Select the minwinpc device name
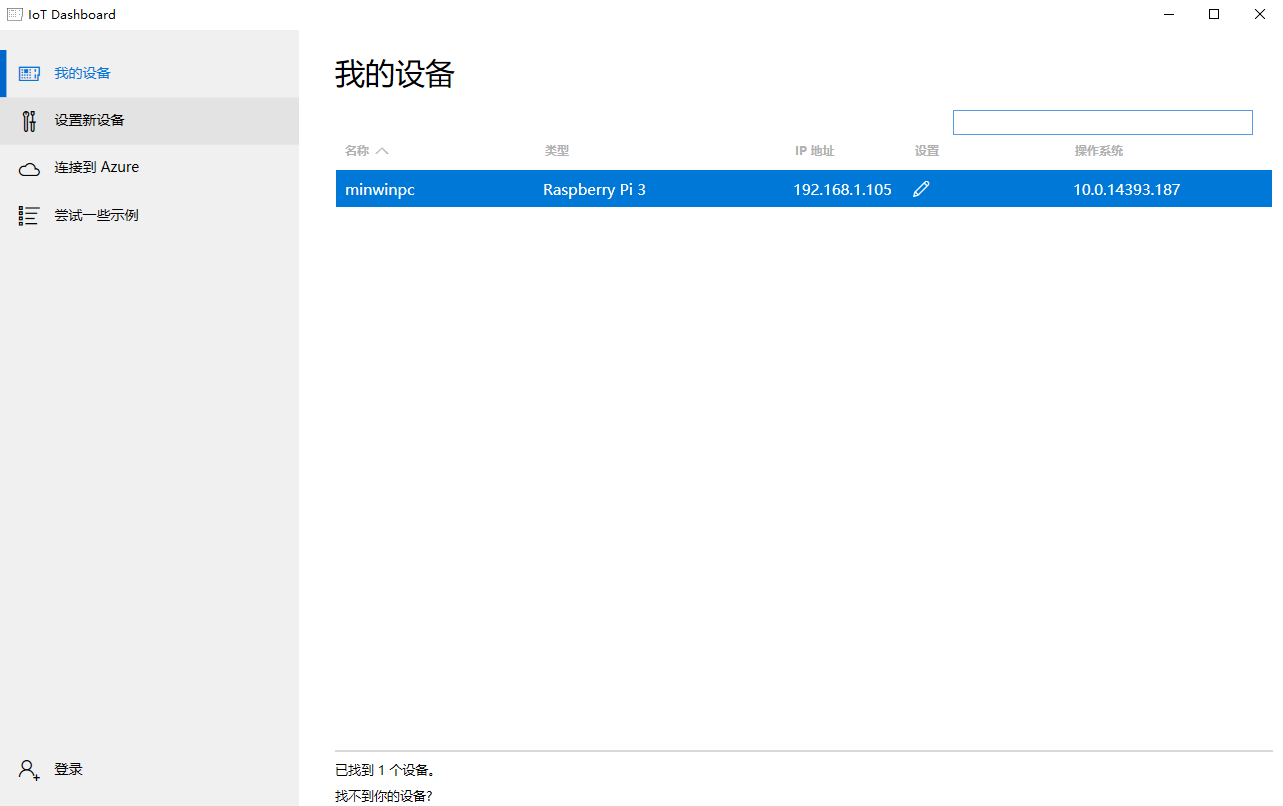Screen dimensions: 1283x806 (379, 189)
